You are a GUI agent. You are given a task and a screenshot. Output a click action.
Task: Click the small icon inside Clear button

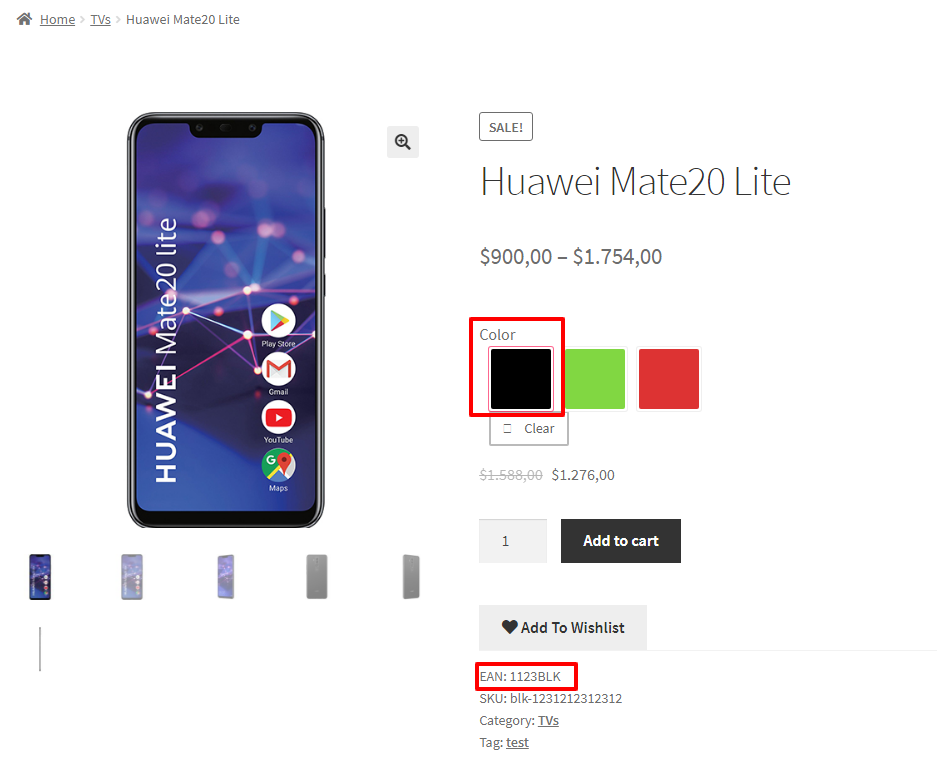coord(507,428)
